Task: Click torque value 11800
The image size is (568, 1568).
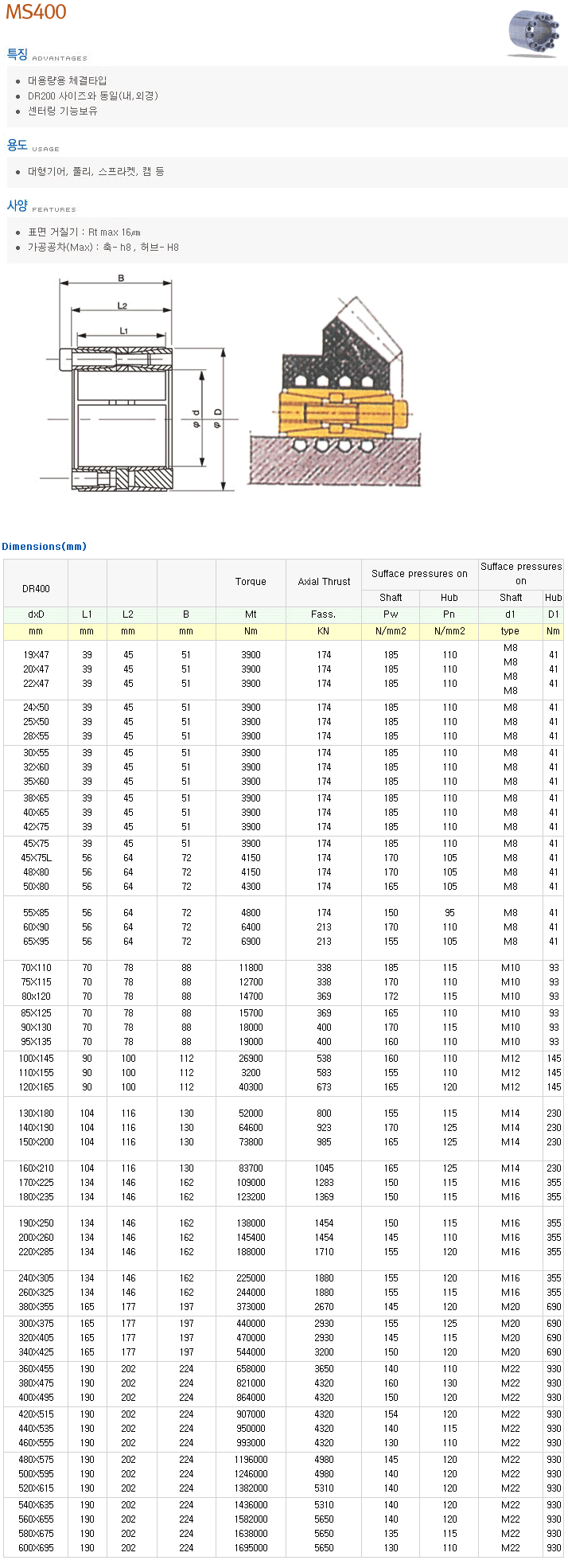Action: (251, 968)
